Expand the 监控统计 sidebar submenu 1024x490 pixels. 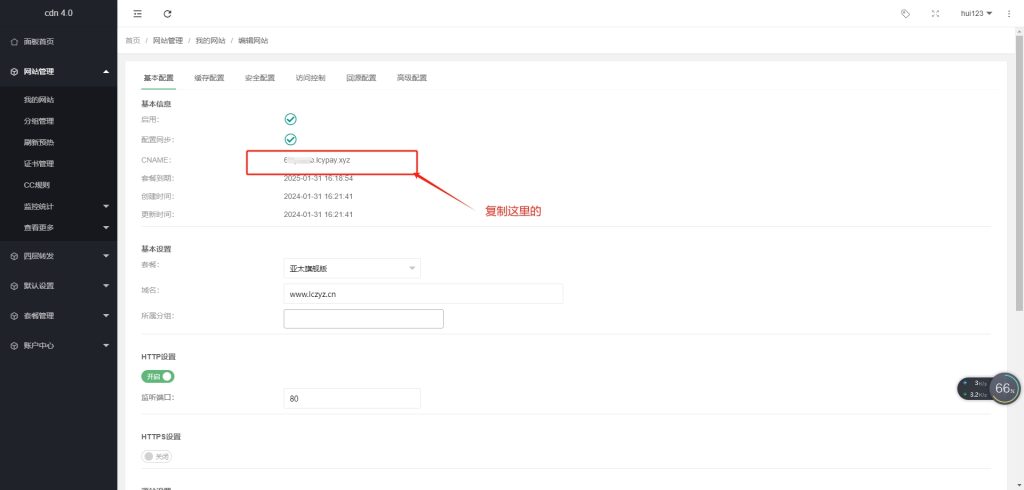66,207
